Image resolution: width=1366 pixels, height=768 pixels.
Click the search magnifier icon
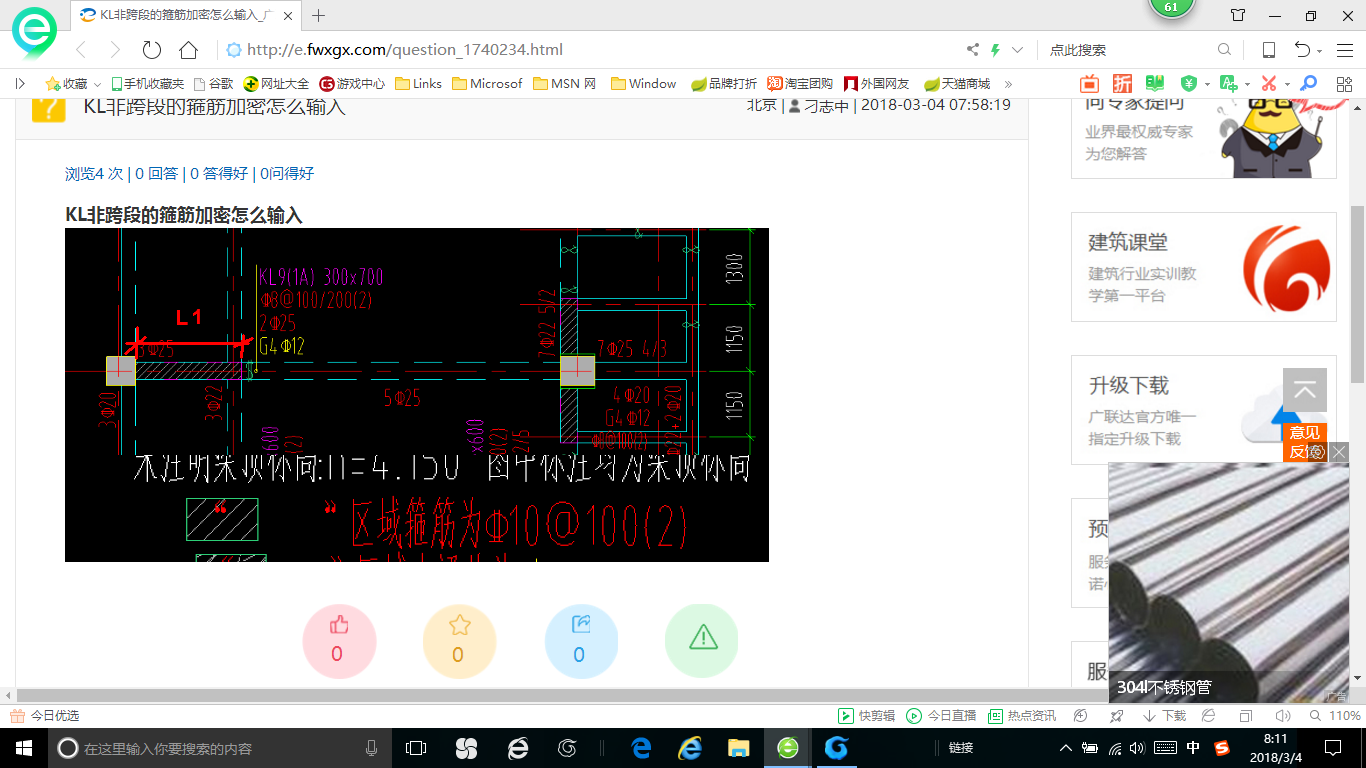point(1225,50)
